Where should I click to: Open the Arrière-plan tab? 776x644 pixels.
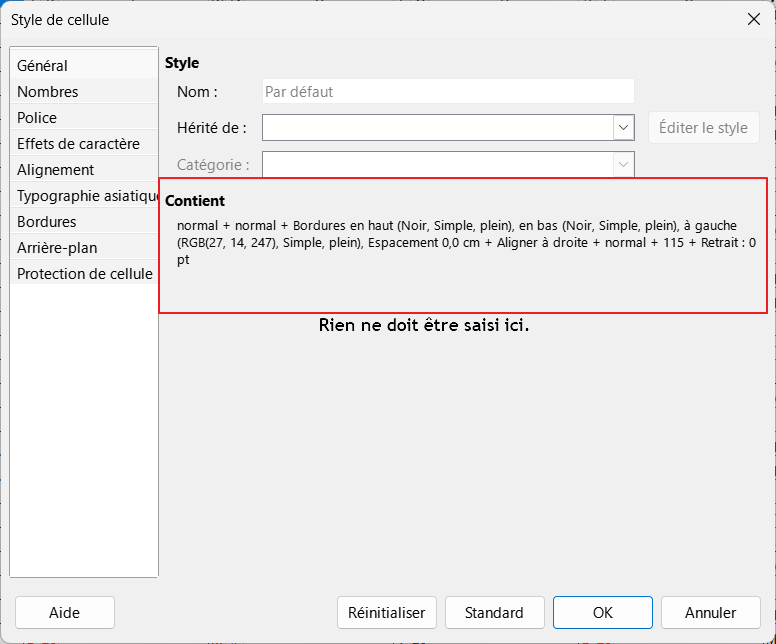tap(57, 248)
